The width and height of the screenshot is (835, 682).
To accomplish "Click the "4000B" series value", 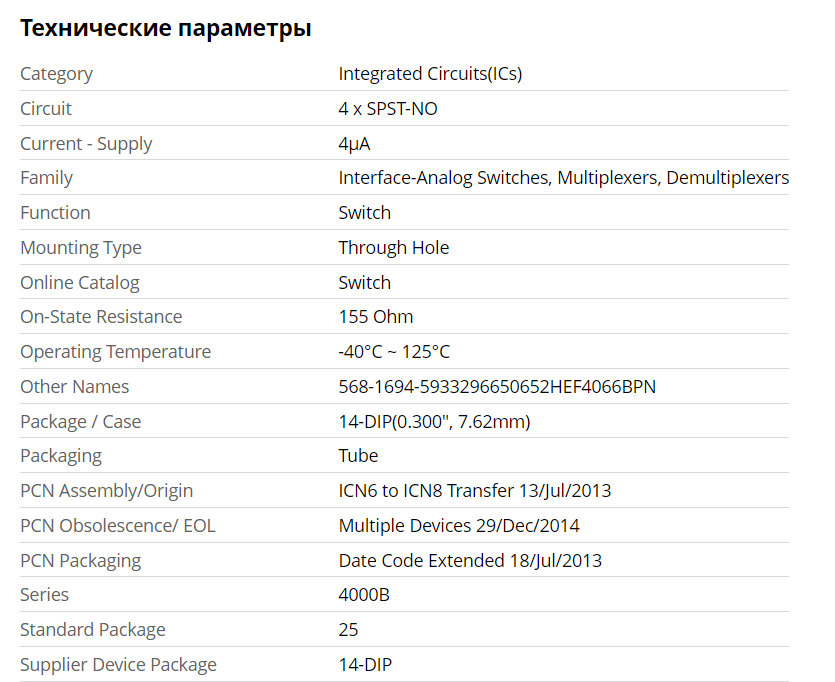I will pos(364,595).
